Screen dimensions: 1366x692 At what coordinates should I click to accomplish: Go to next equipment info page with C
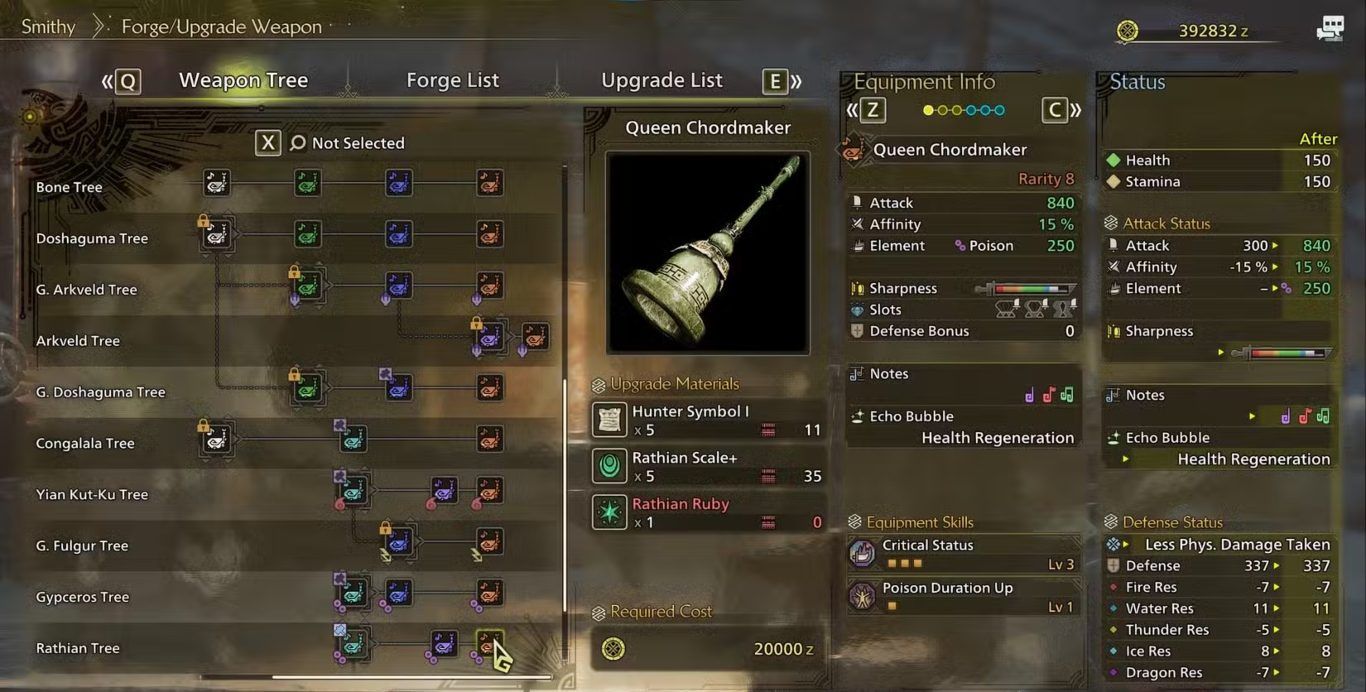(x=1055, y=110)
